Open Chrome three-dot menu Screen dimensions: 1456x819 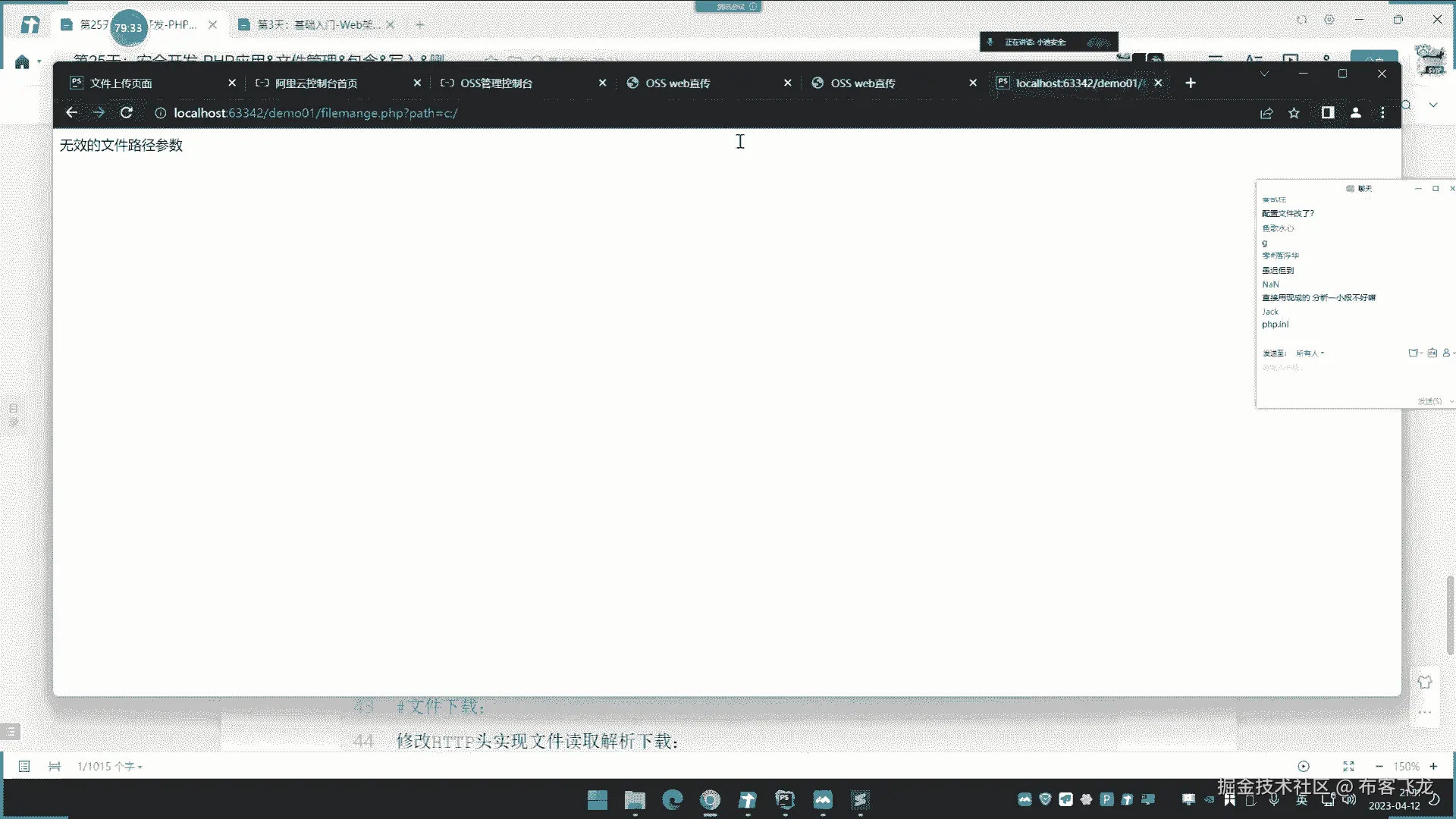1382,113
